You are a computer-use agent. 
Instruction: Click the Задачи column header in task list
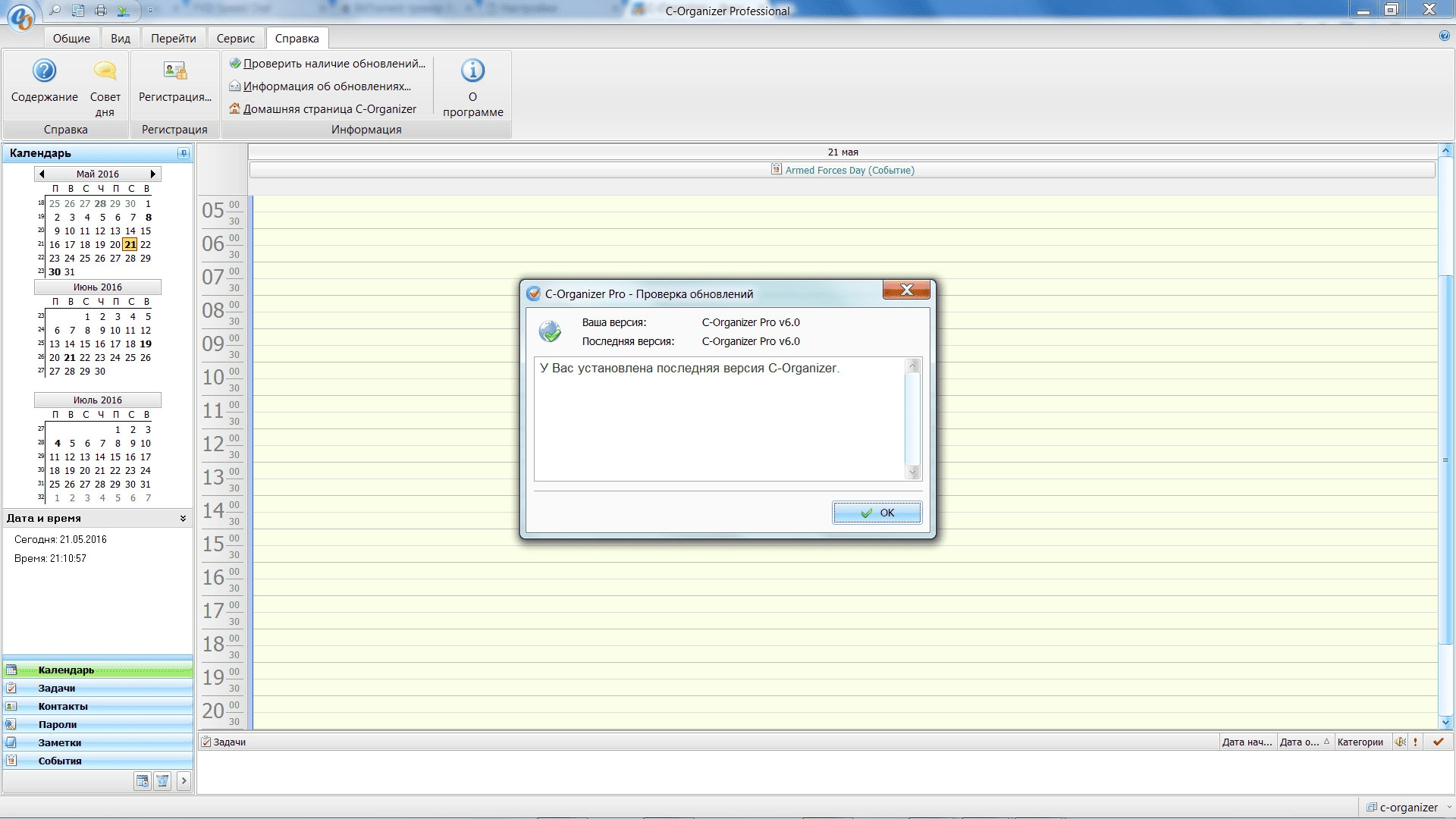coord(708,742)
